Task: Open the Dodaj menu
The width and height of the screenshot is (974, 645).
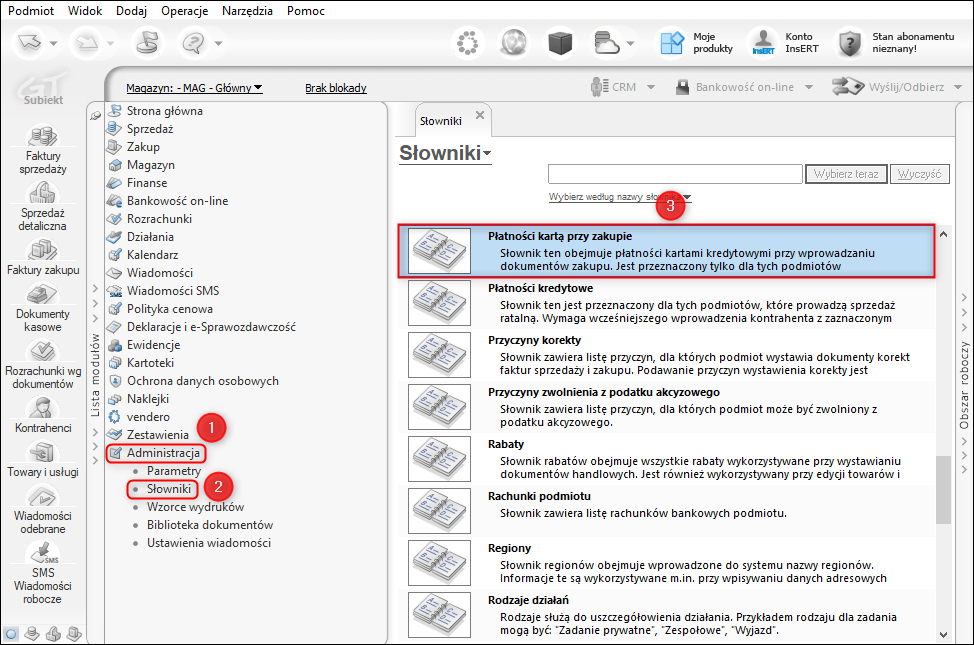Action: pos(132,11)
